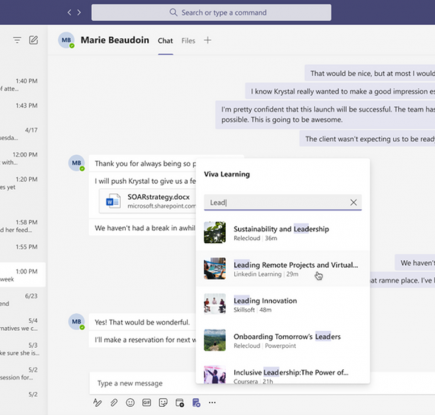The width and height of the screenshot is (435, 415).
Task: Open the chat from 1:58 PM
Action: tap(23, 226)
